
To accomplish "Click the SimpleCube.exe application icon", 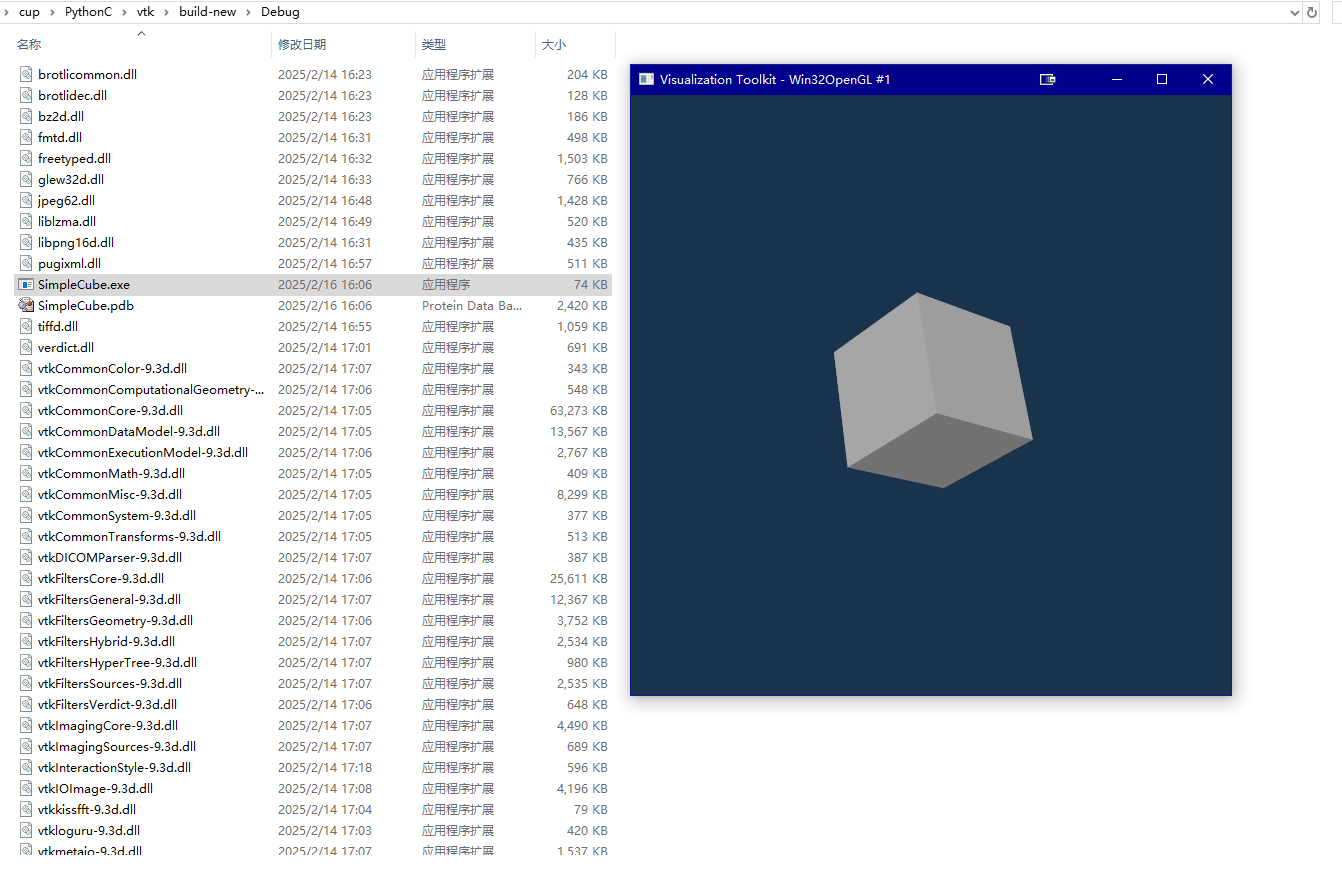I will 26,284.
